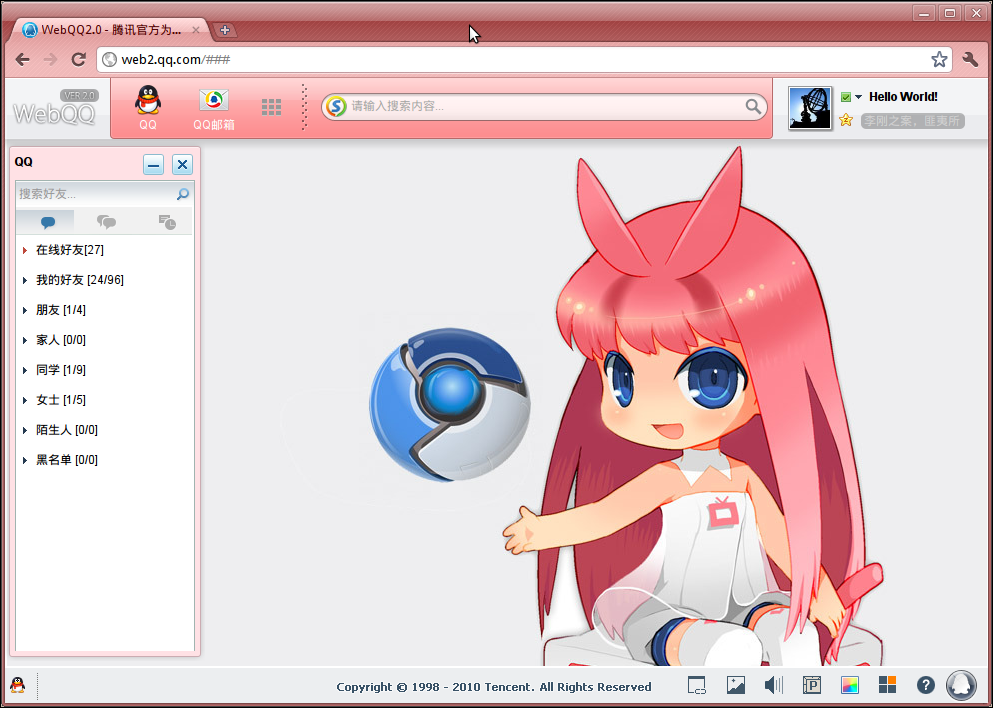The height and width of the screenshot is (708, 993).
Task: Click the green online status indicator
Action: click(845, 97)
